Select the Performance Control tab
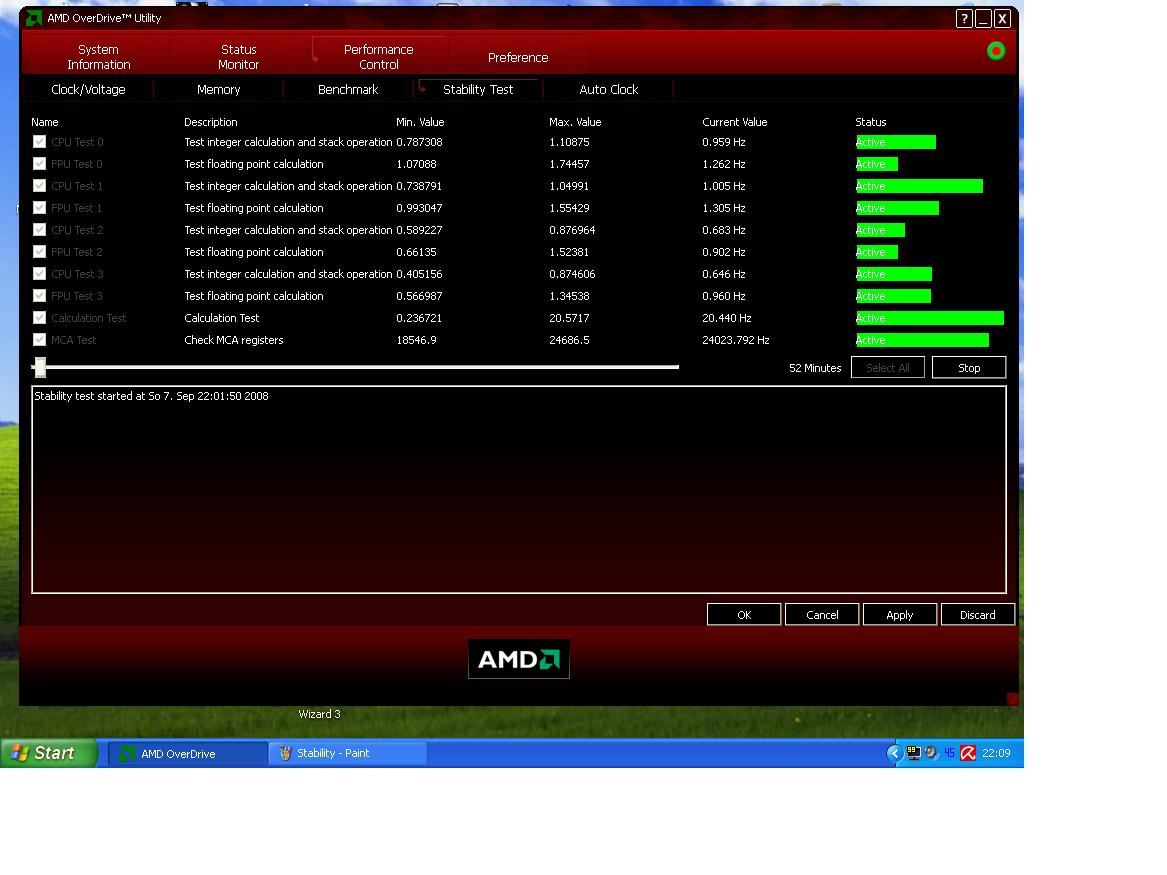 point(379,57)
